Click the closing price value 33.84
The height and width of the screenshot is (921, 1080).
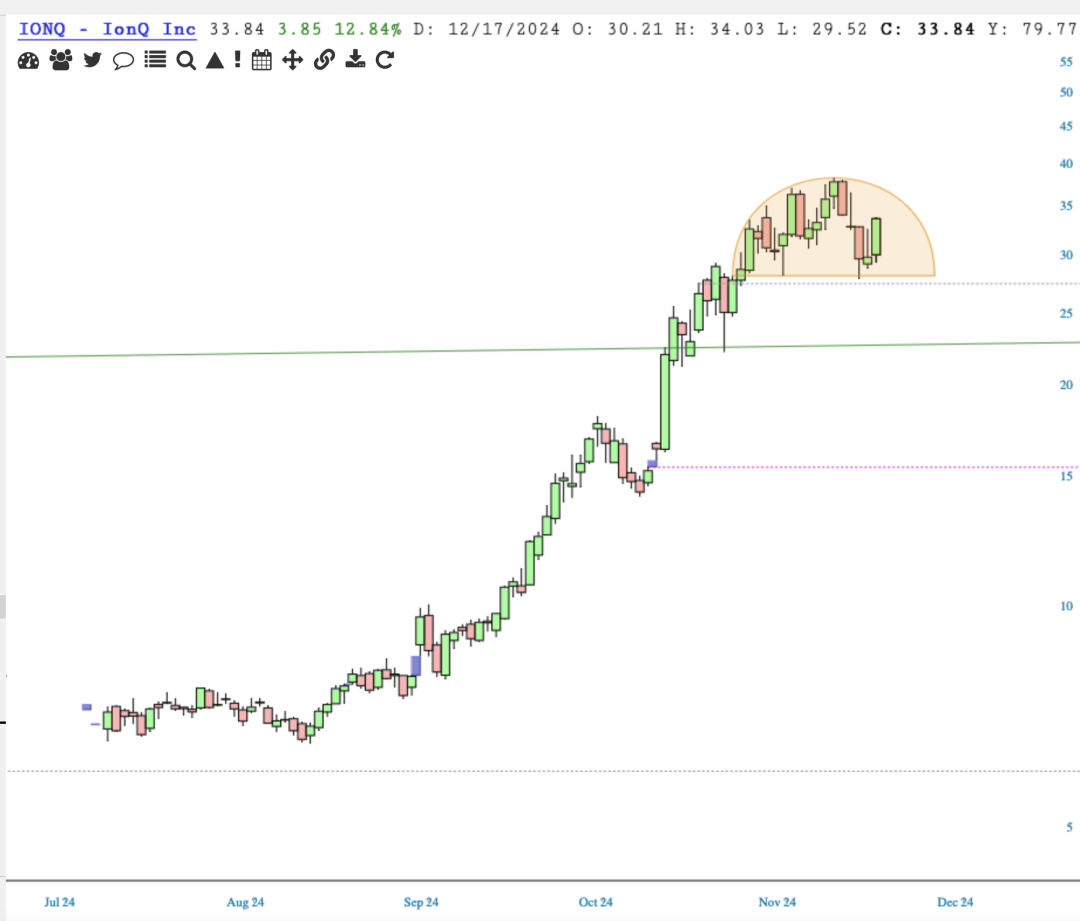coord(946,29)
